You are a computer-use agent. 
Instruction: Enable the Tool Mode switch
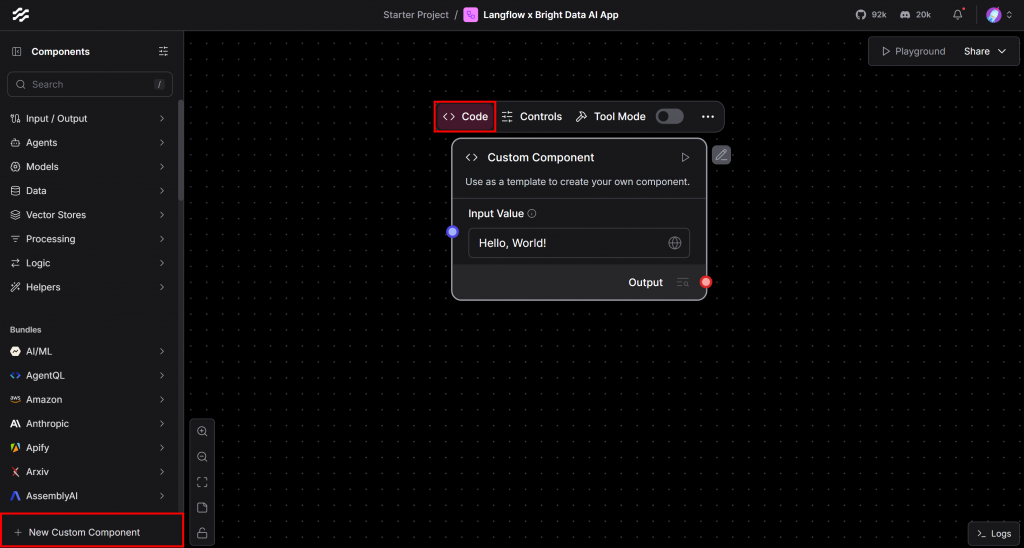[x=669, y=117]
